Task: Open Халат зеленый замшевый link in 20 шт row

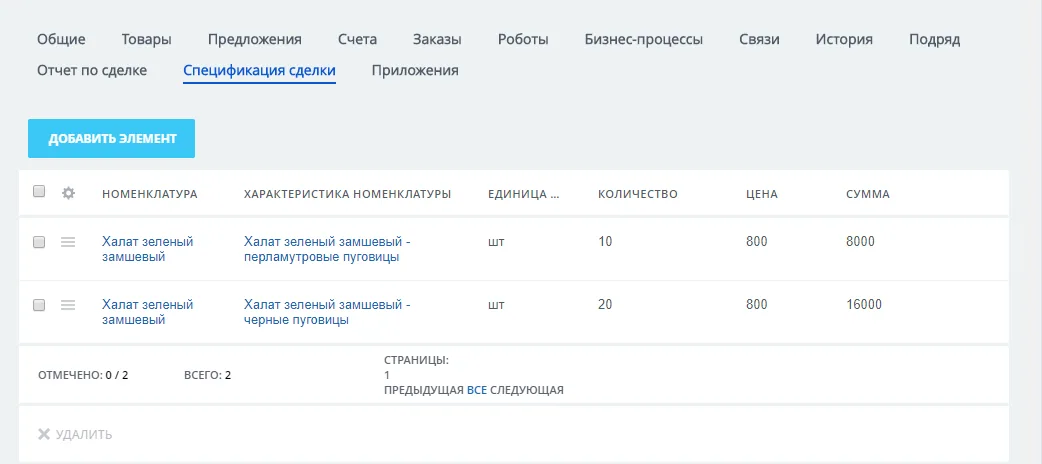Action: (x=148, y=312)
